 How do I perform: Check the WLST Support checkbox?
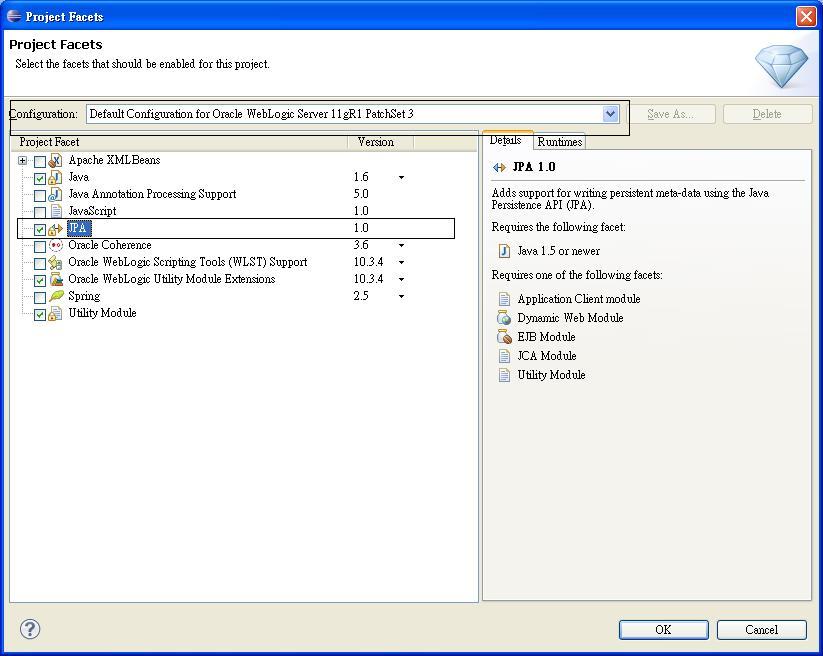click(x=40, y=263)
